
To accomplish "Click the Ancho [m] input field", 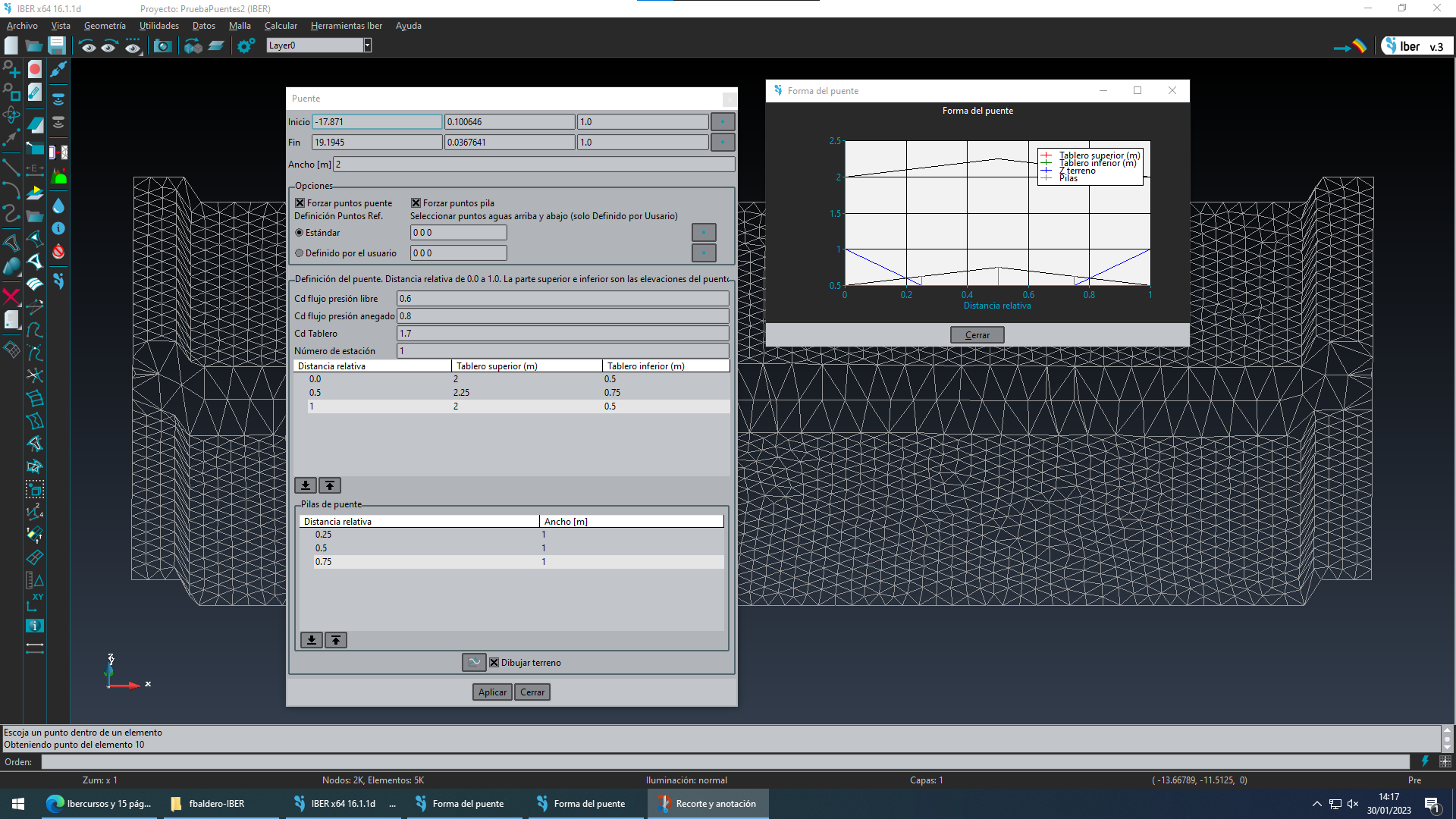I will (534, 165).
